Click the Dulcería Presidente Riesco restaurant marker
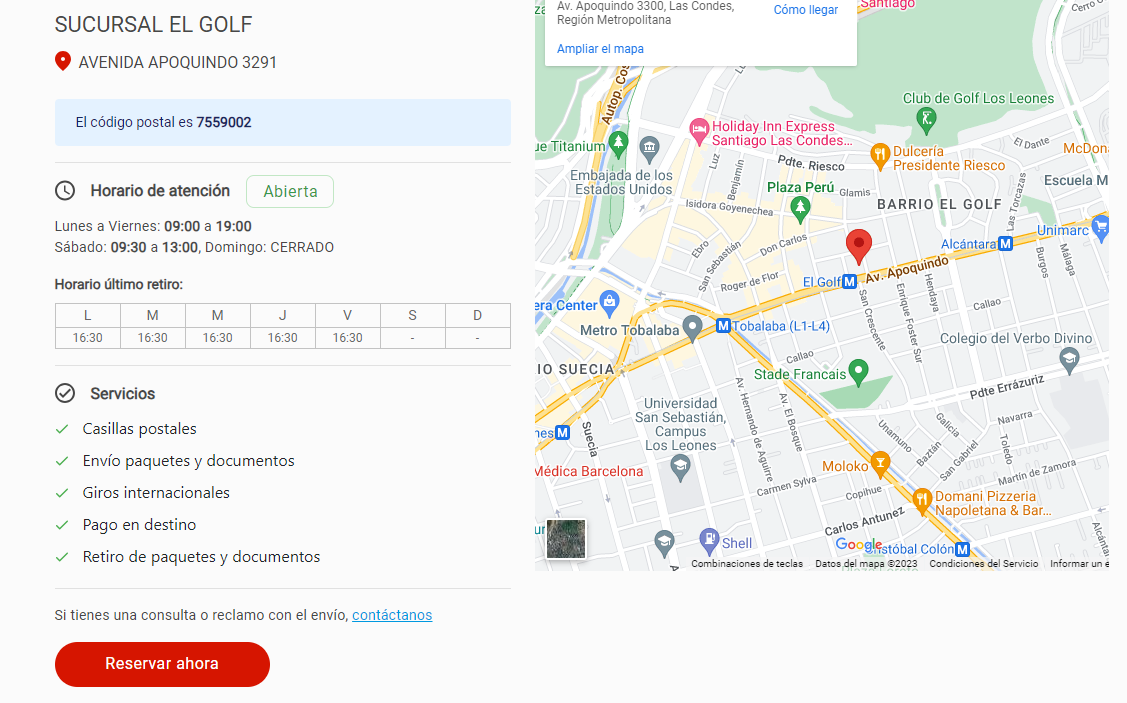 pyautogui.click(x=880, y=155)
